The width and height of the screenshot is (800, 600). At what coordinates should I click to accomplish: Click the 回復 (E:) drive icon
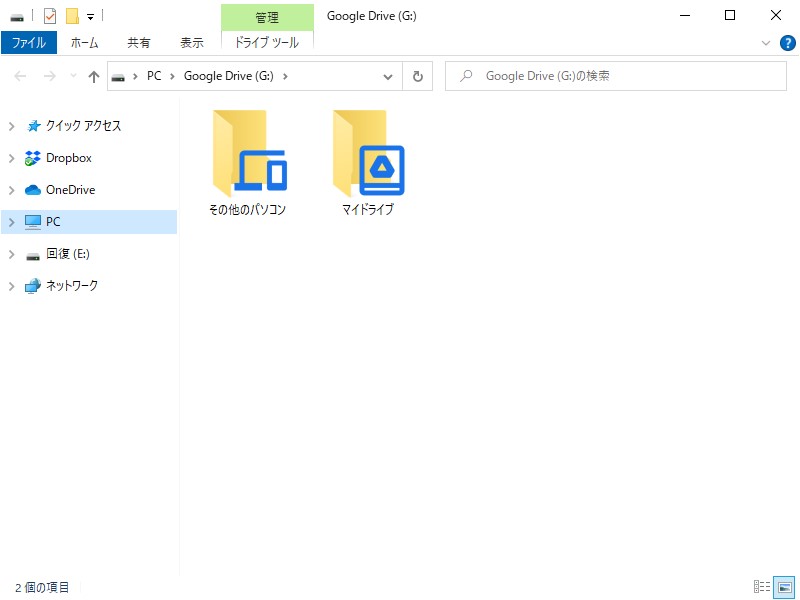tap(33, 256)
